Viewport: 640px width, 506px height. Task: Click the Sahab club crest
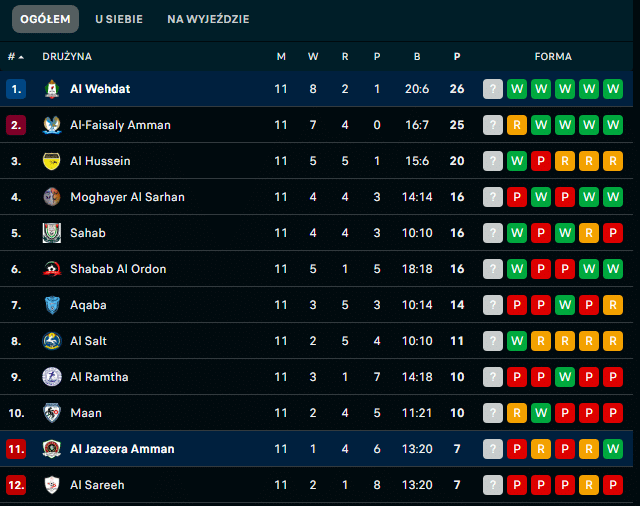tap(52, 233)
